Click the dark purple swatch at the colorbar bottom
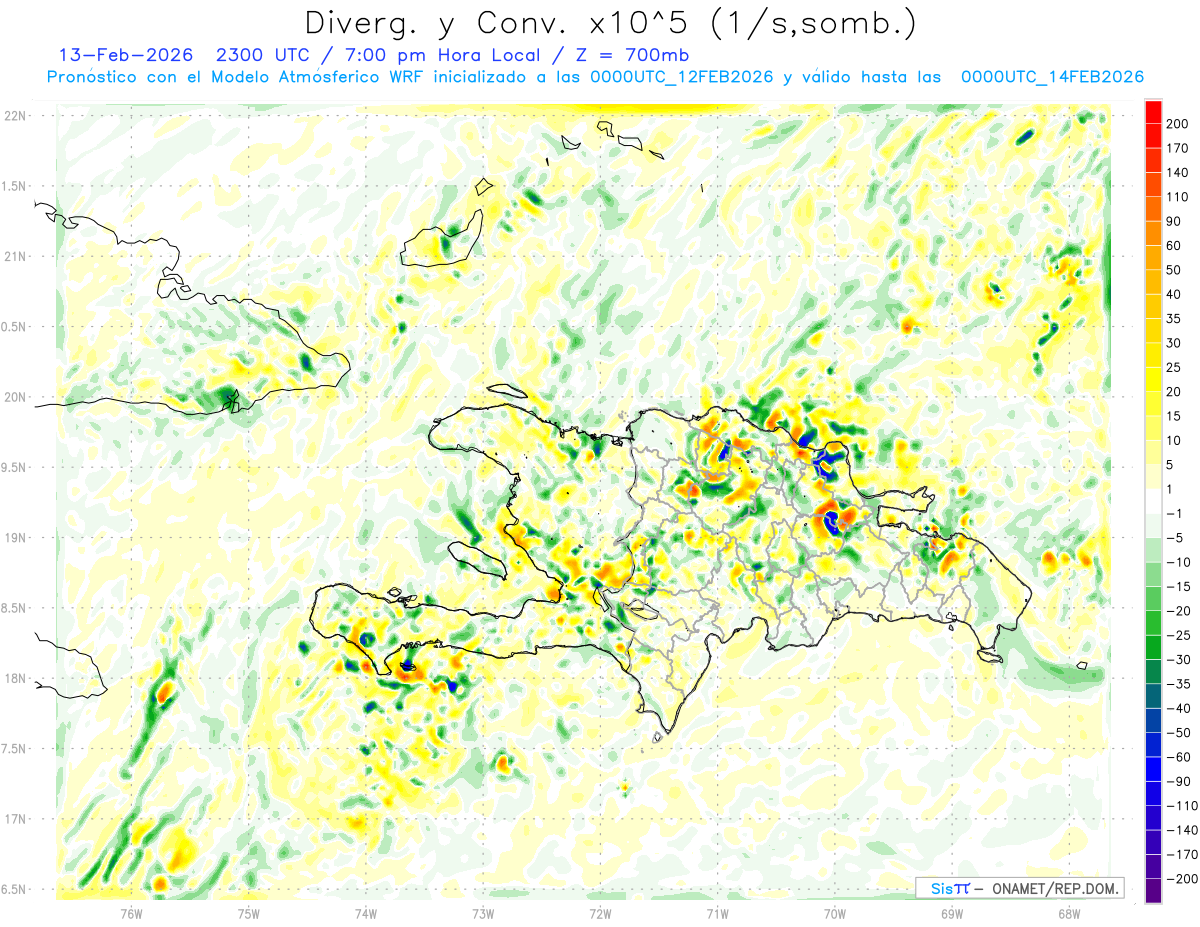Viewport: 1200px width, 927px height. tap(1153, 890)
